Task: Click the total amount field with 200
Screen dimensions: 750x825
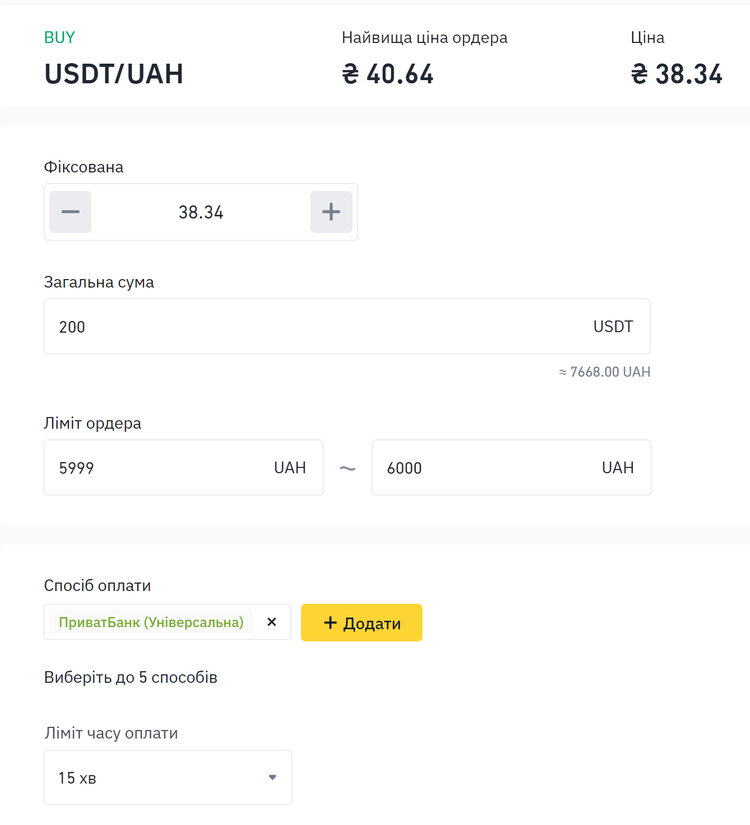Action: click(x=347, y=326)
